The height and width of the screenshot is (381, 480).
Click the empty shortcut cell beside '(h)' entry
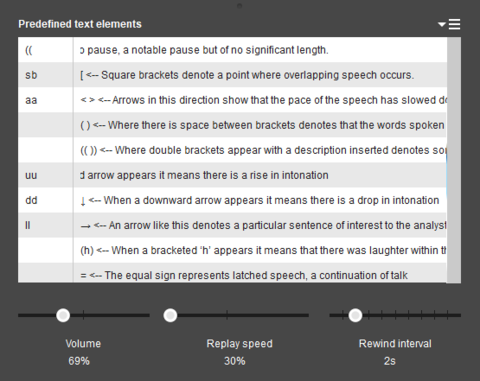click(x=46, y=250)
